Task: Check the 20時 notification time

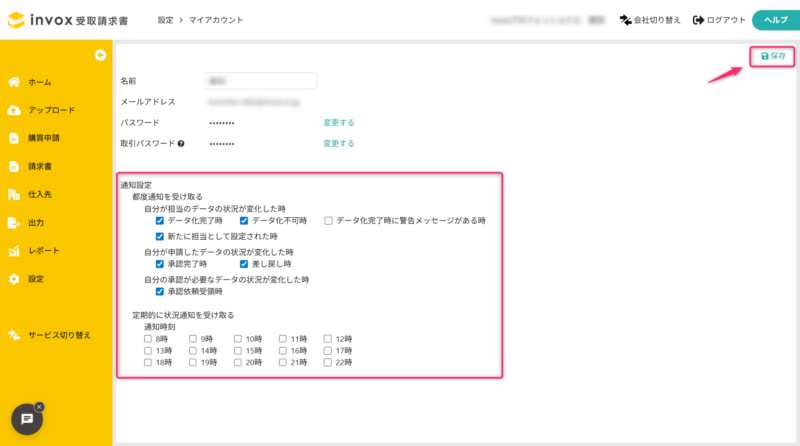Action: tap(238, 362)
